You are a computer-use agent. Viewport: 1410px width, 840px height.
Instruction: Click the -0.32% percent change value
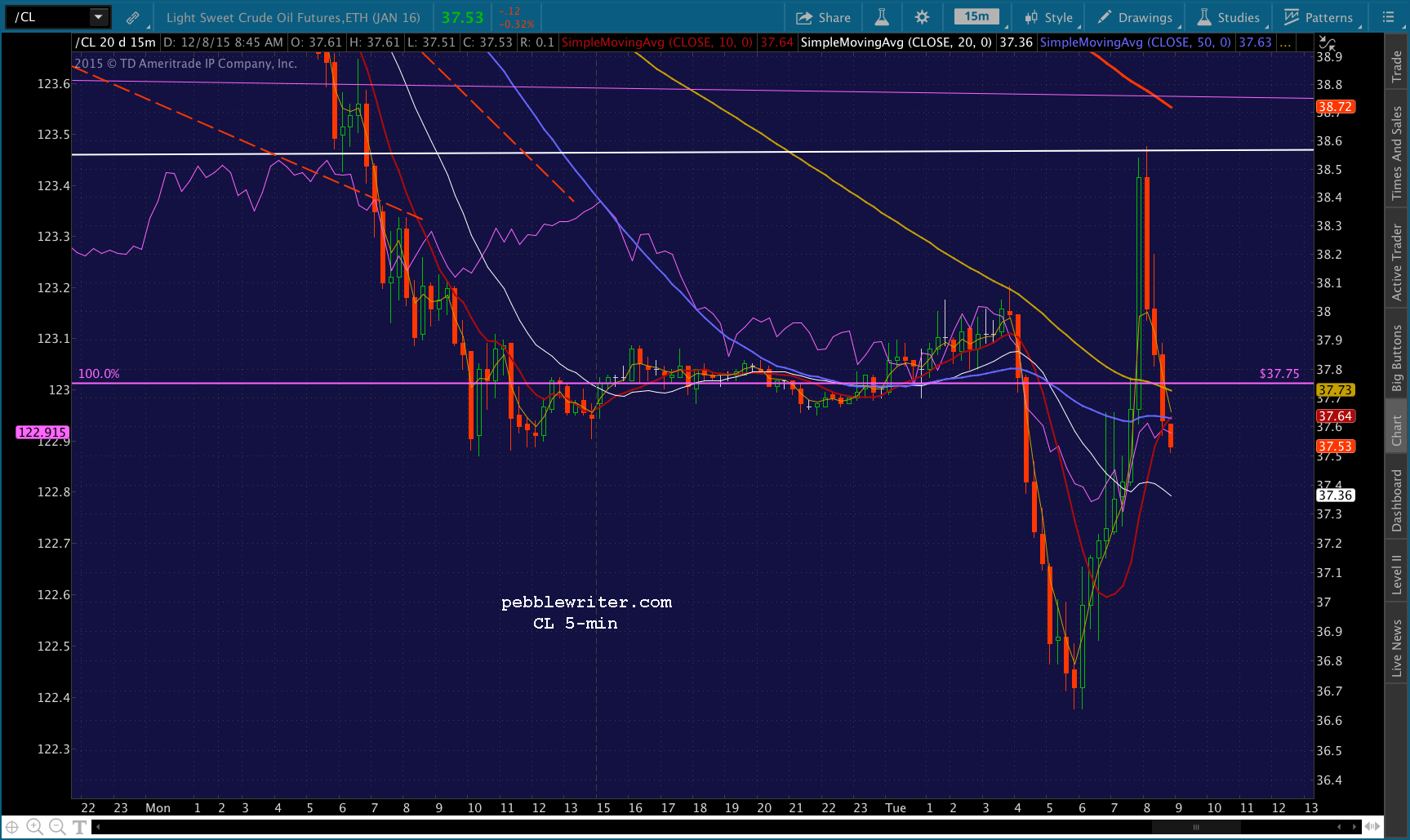click(516, 24)
